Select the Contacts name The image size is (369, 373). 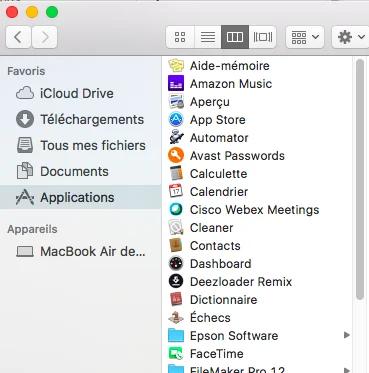click(x=215, y=246)
